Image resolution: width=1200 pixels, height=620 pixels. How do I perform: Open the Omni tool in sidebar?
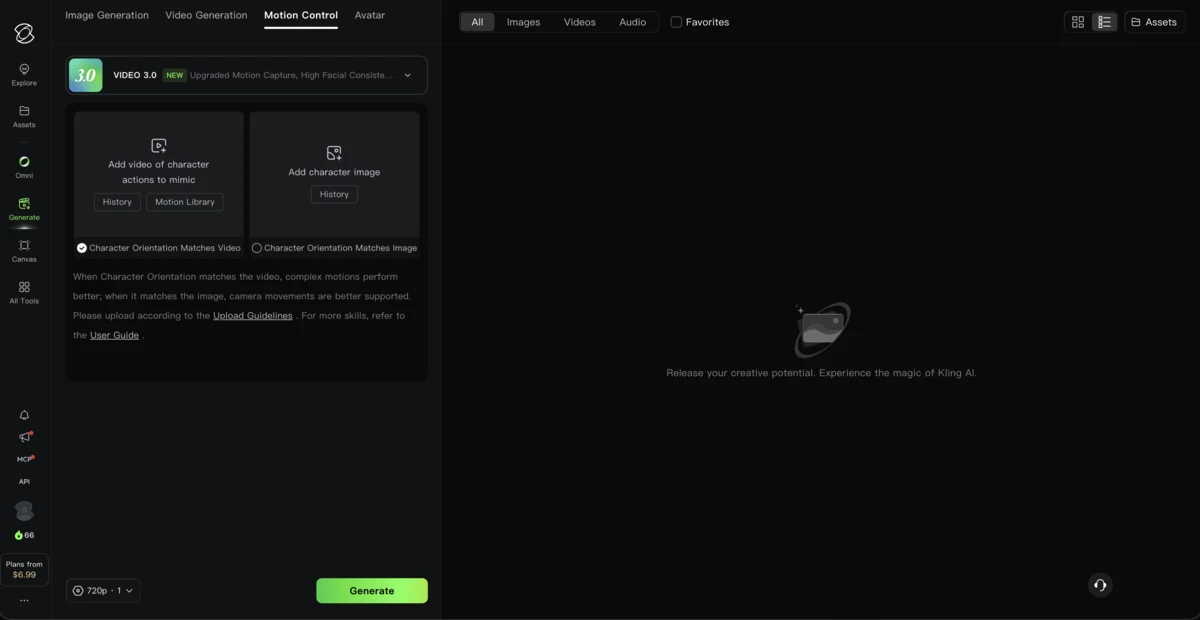(24, 167)
